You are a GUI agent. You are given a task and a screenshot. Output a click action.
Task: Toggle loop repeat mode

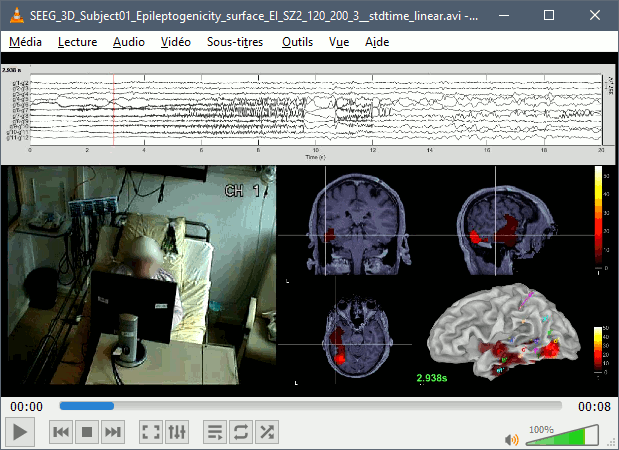click(x=241, y=432)
